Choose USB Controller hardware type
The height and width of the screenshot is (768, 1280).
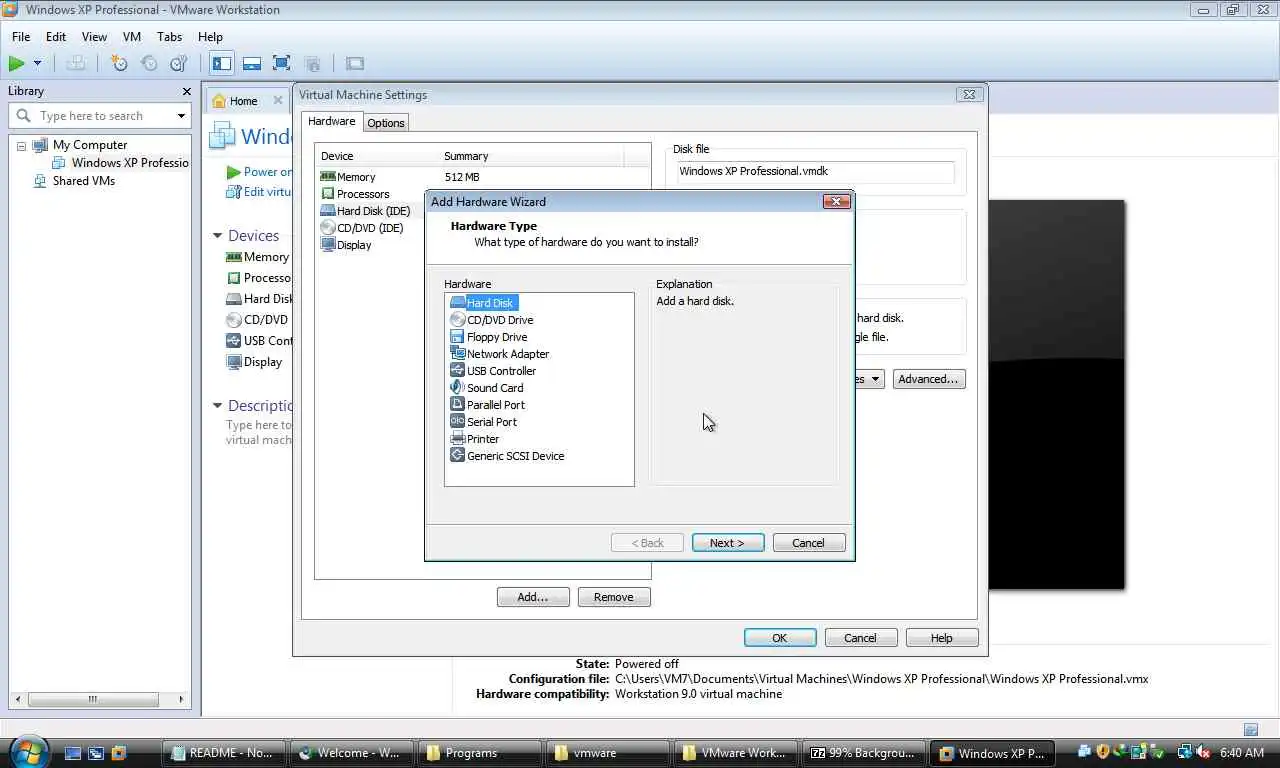493,371
